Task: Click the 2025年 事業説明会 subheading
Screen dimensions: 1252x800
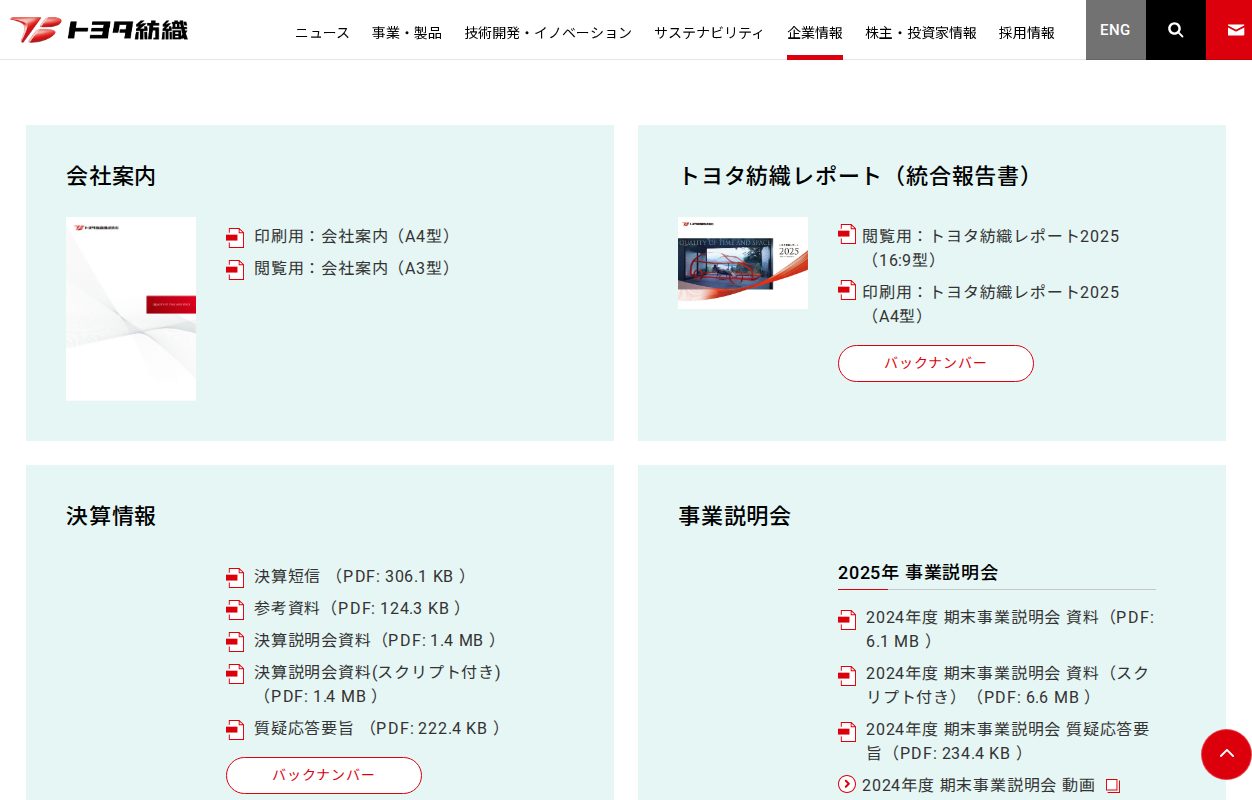Action: point(918,573)
